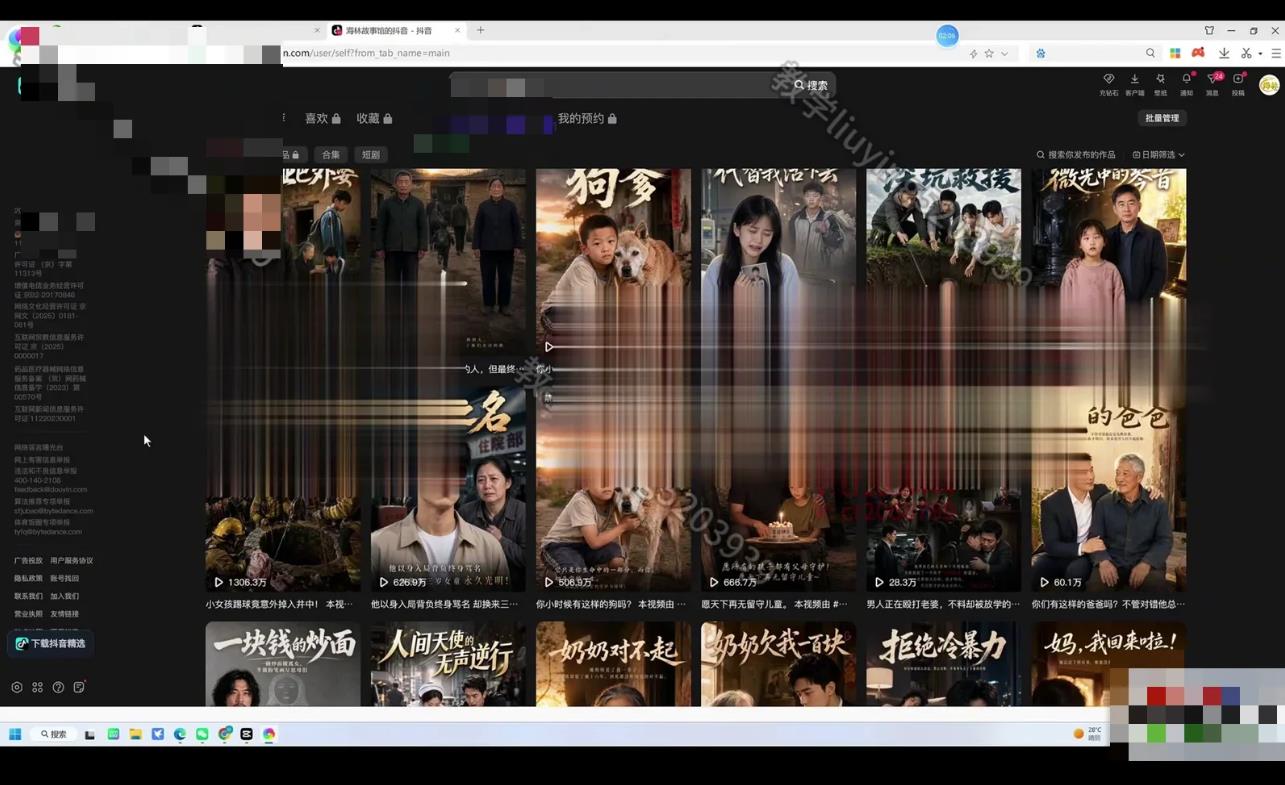The width and height of the screenshot is (1285, 785).
Task: Open the video with 626.9万 plays
Action: (x=448, y=490)
